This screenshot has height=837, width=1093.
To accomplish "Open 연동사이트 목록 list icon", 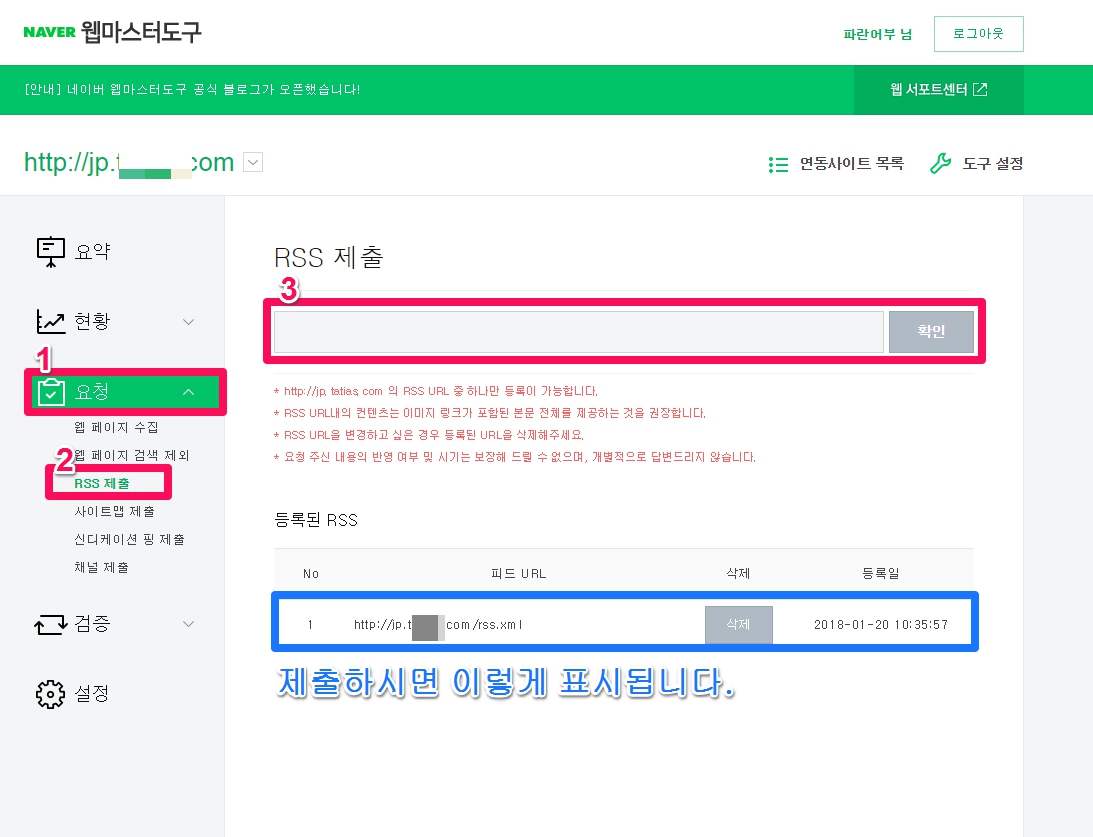I will (x=779, y=164).
